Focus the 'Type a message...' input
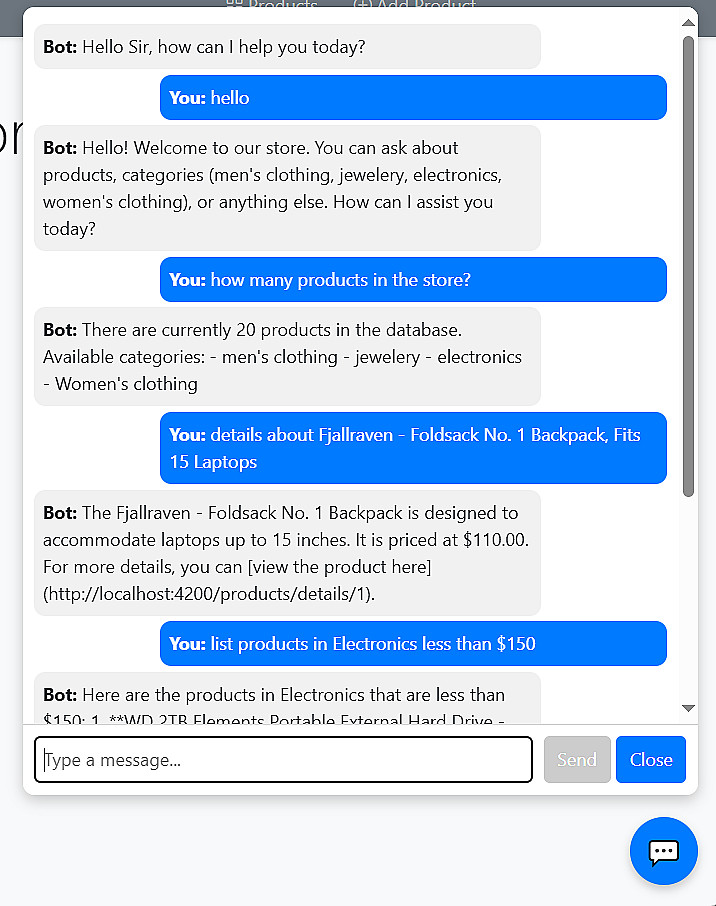This screenshot has width=716, height=906. point(283,760)
